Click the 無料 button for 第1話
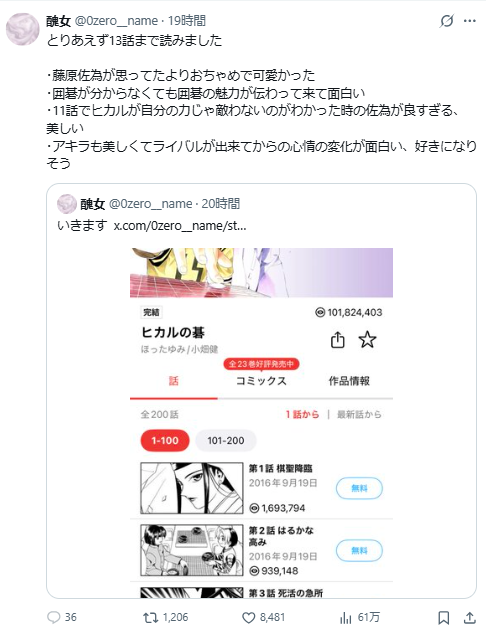486x633 pixels. pos(359,488)
